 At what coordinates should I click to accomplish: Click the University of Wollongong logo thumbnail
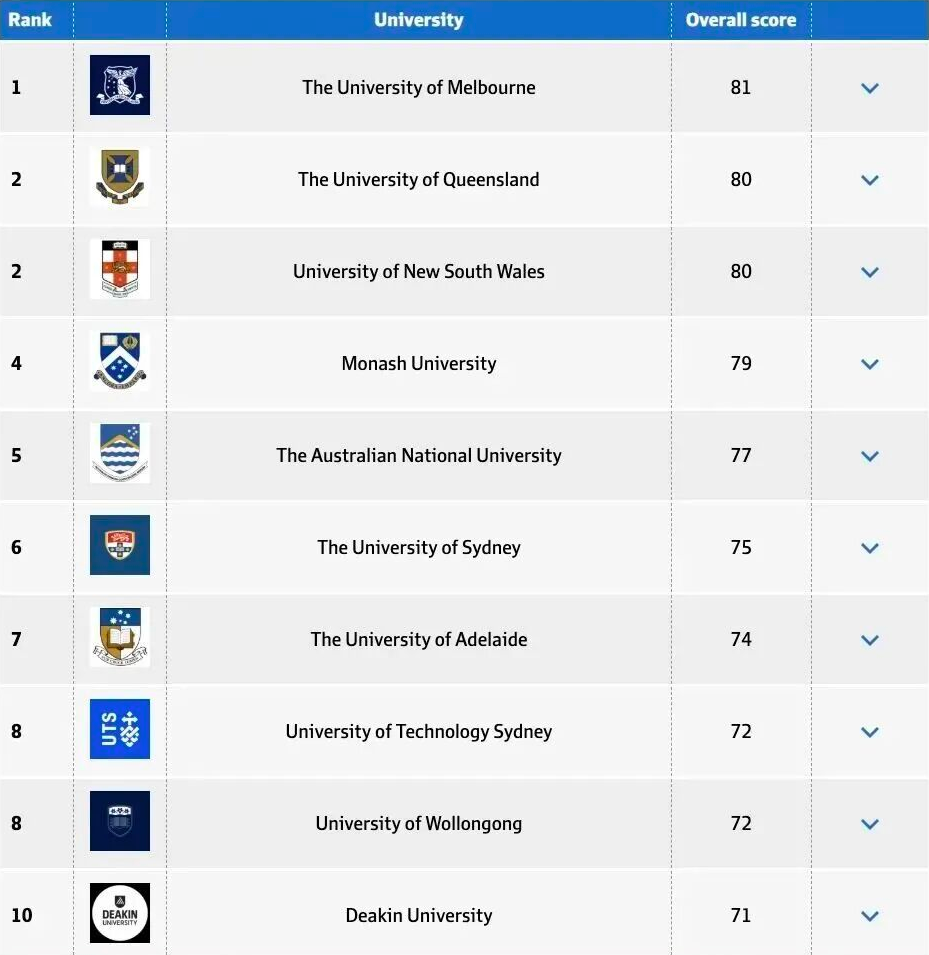pyautogui.click(x=120, y=822)
